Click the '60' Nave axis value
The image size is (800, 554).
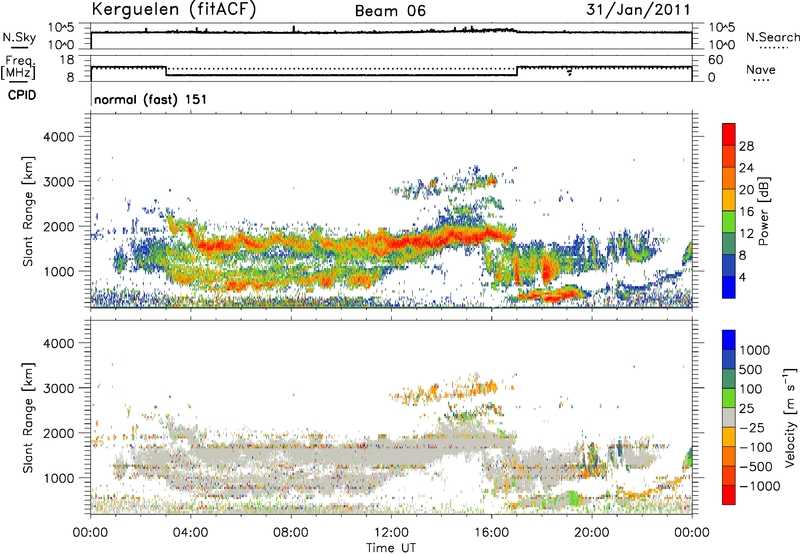[x=716, y=60]
